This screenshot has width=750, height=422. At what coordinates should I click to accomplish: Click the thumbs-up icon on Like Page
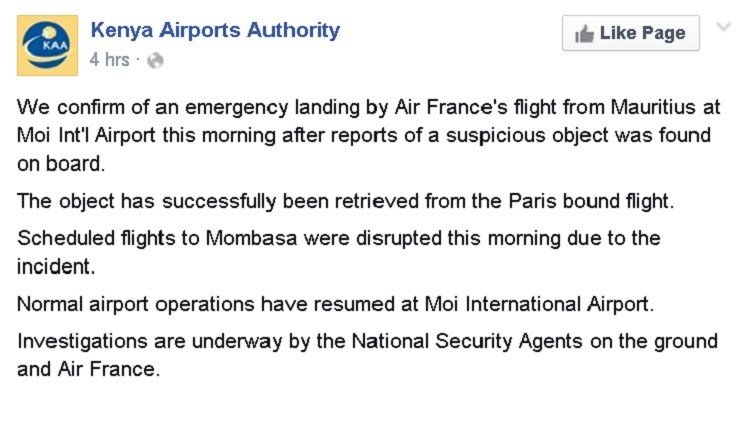coord(584,35)
